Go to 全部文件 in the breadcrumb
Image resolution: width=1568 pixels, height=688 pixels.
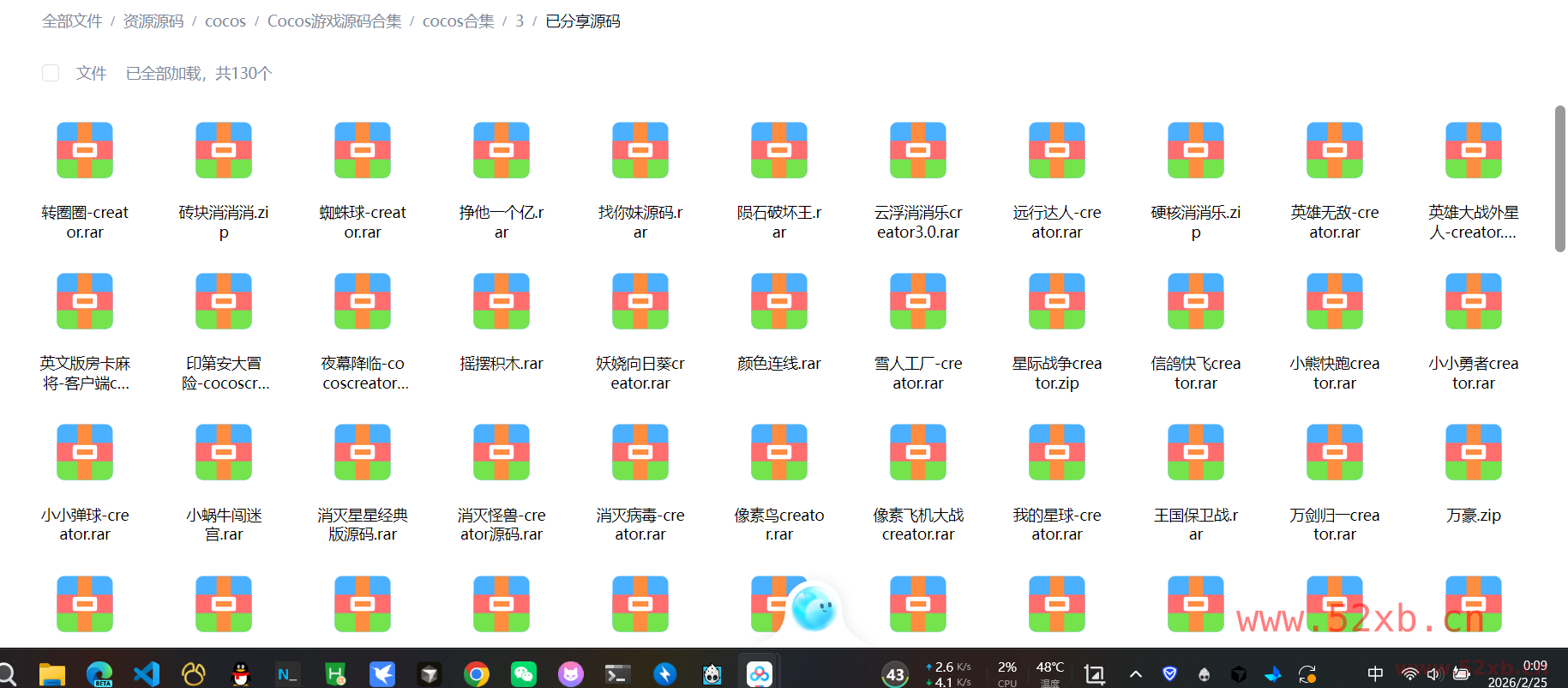tap(72, 21)
